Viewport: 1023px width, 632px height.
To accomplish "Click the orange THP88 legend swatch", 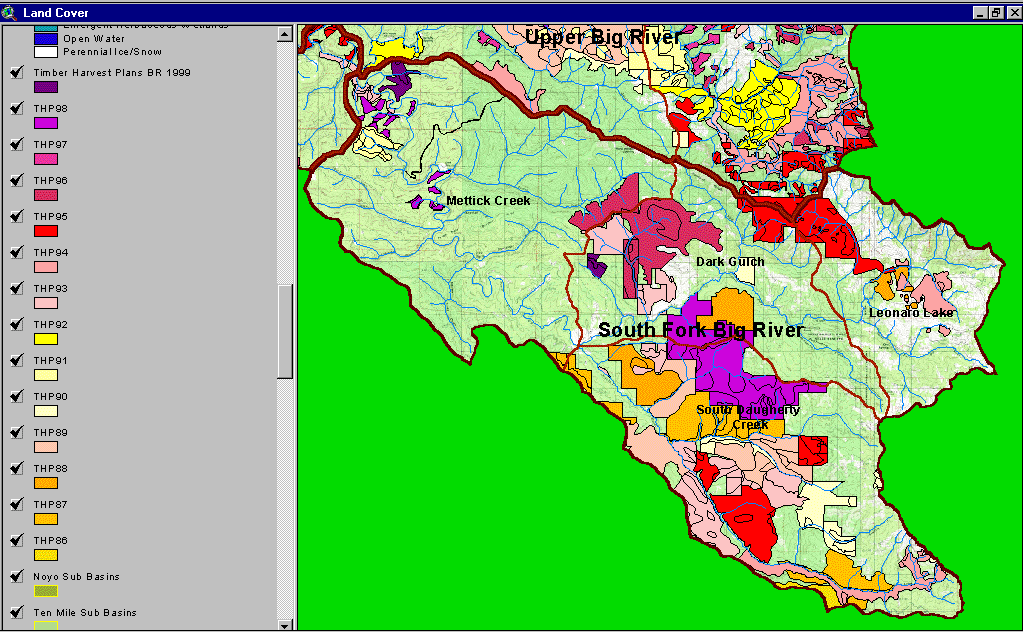I will point(46,483).
